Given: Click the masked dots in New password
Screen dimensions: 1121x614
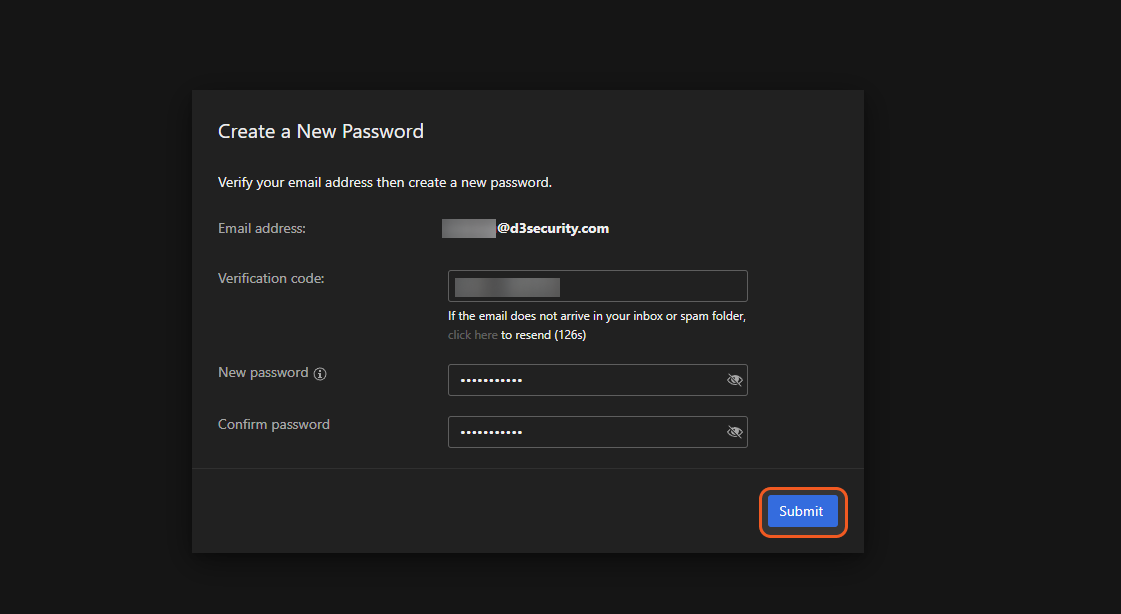Looking at the screenshot, I should tap(491, 381).
